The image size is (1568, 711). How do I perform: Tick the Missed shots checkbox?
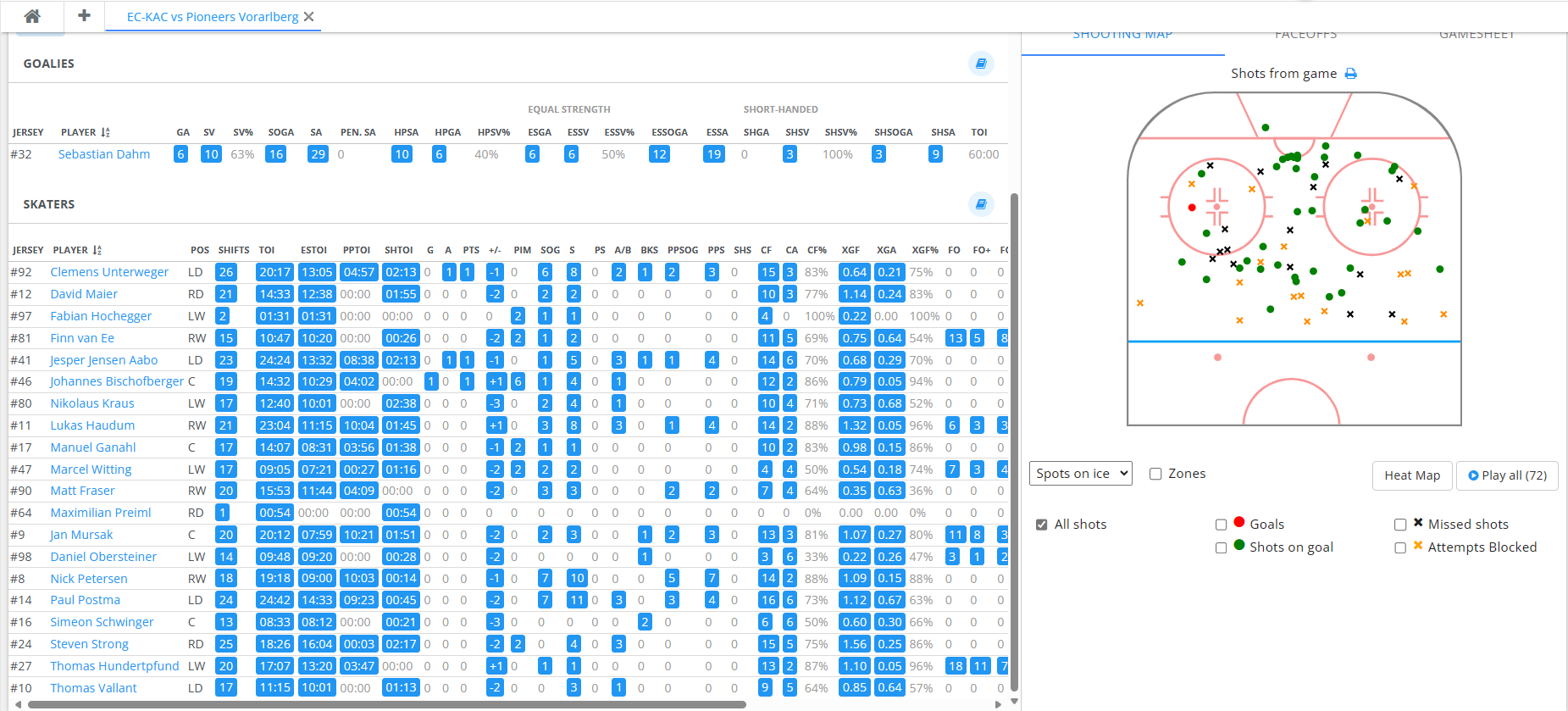pos(1400,525)
